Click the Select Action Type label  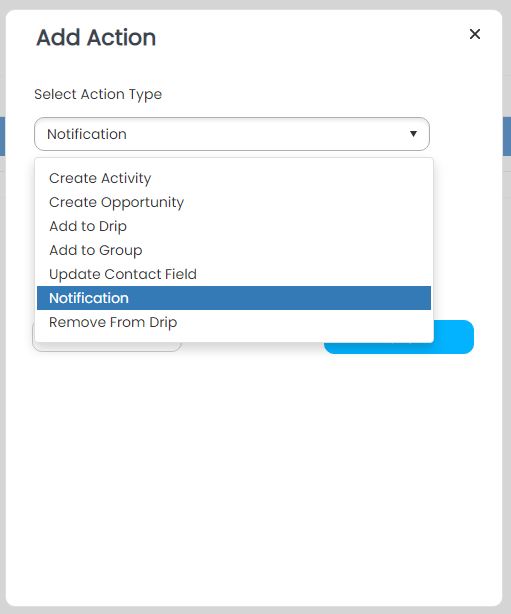(98, 94)
